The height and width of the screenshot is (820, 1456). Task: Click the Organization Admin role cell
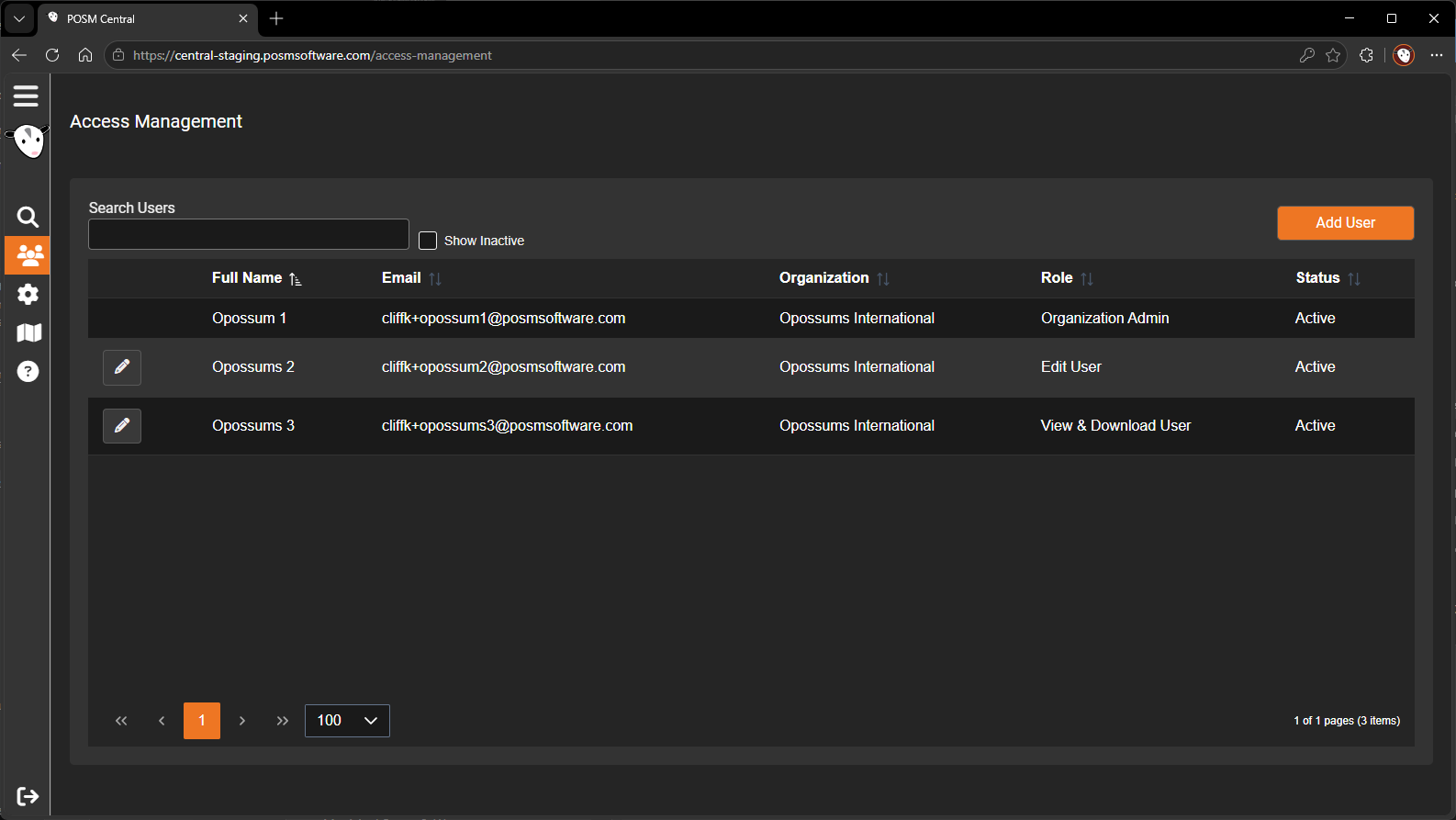[x=1105, y=319]
